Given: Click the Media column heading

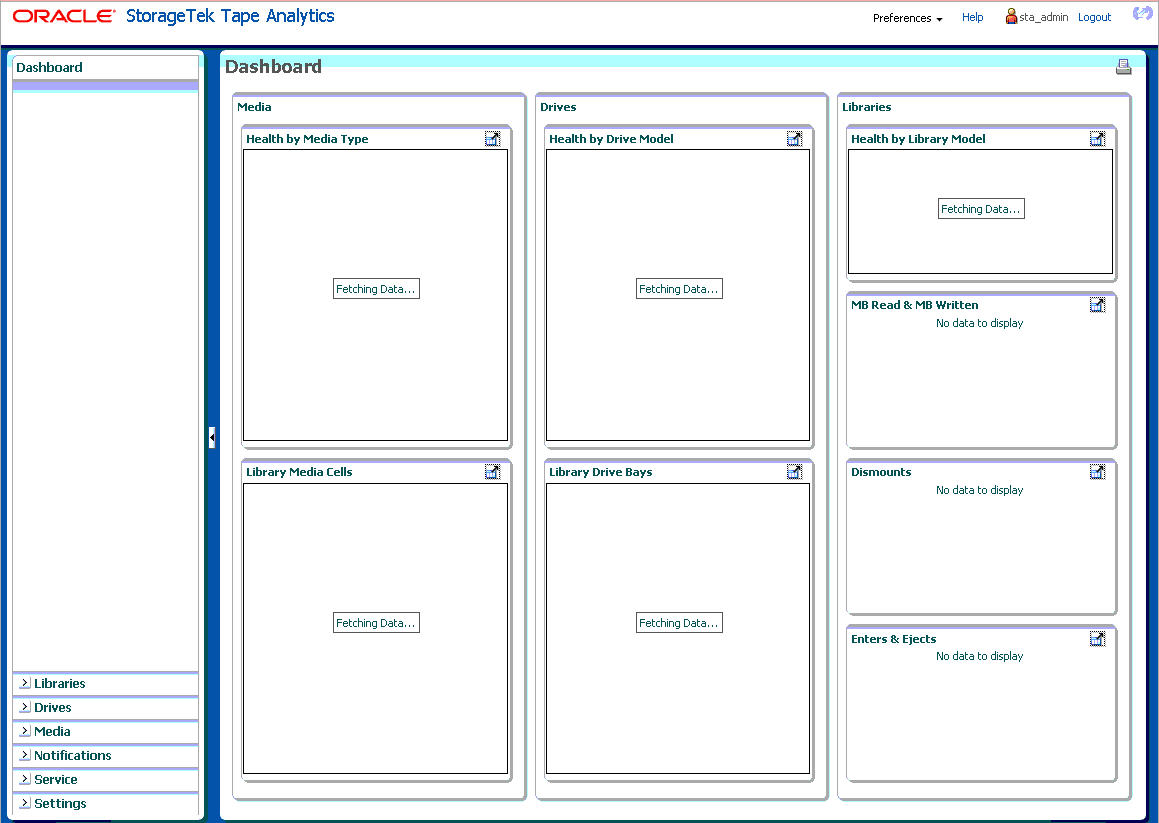Looking at the screenshot, I should [x=254, y=106].
